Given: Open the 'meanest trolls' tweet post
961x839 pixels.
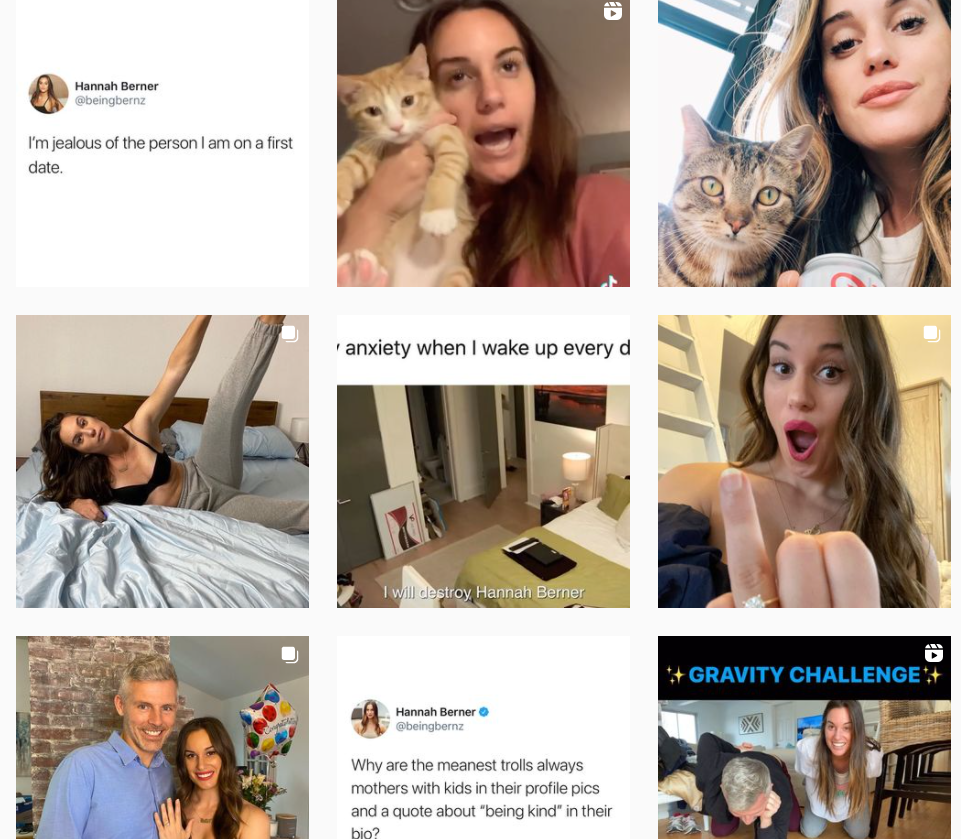Looking at the screenshot, I should [x=483, y=738].
